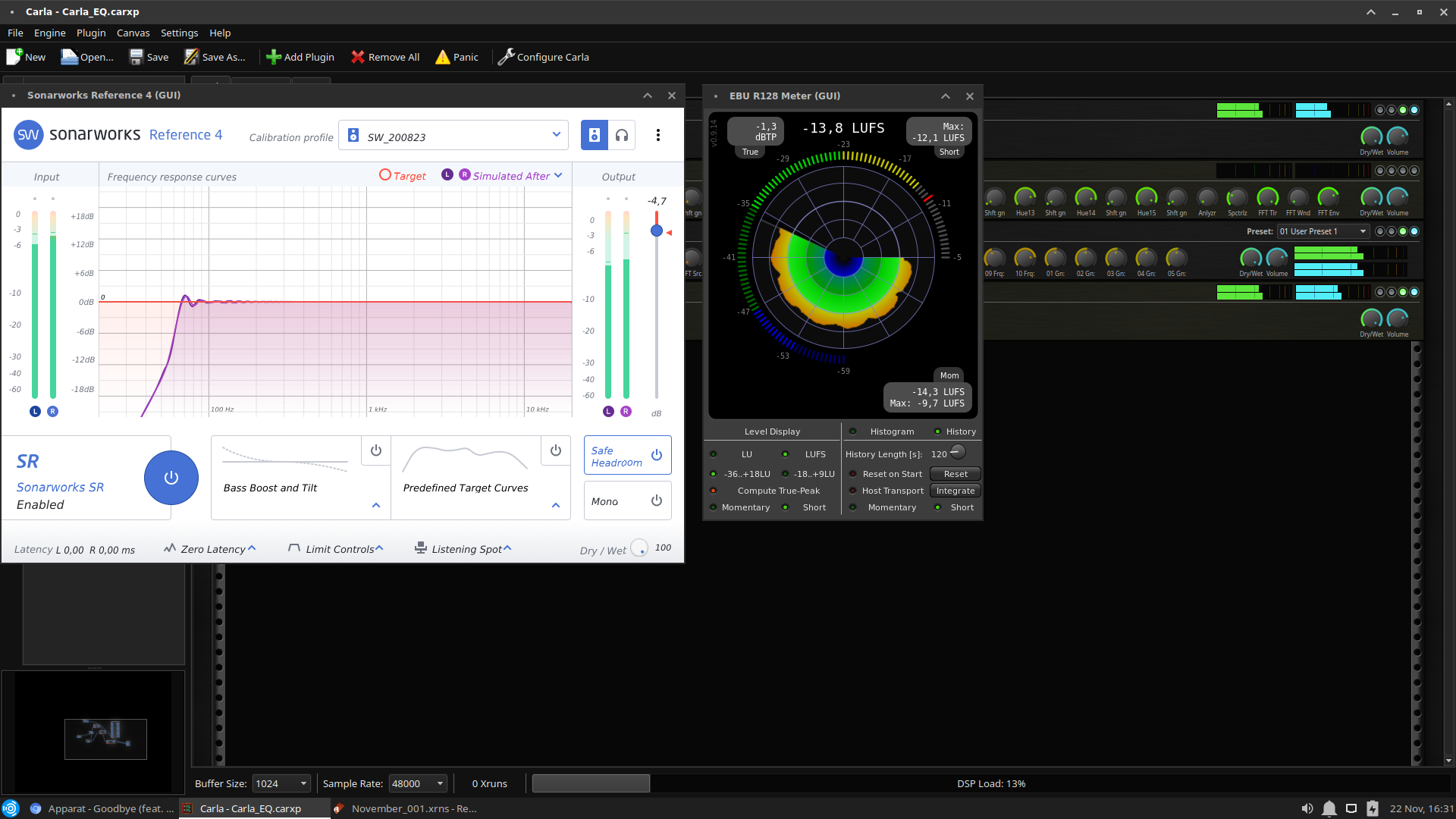Toggle Mono listening

628,500
